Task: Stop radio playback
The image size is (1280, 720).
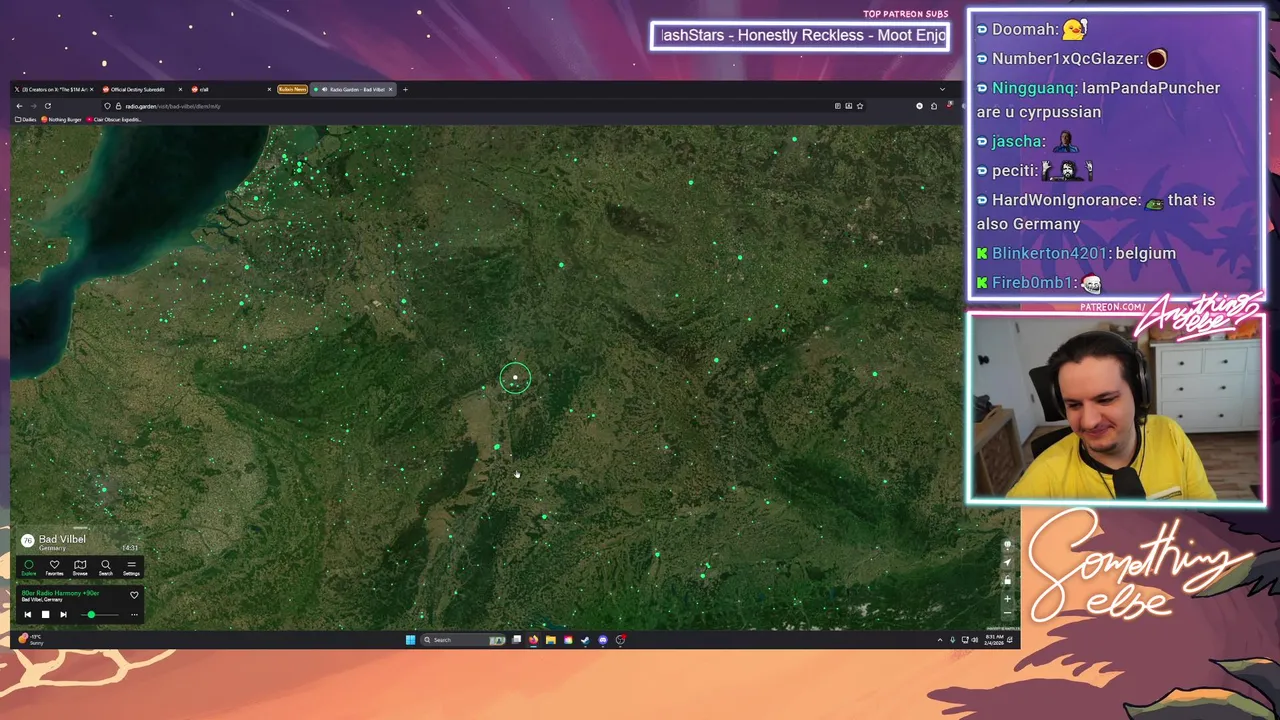Action: click(45, 614)
